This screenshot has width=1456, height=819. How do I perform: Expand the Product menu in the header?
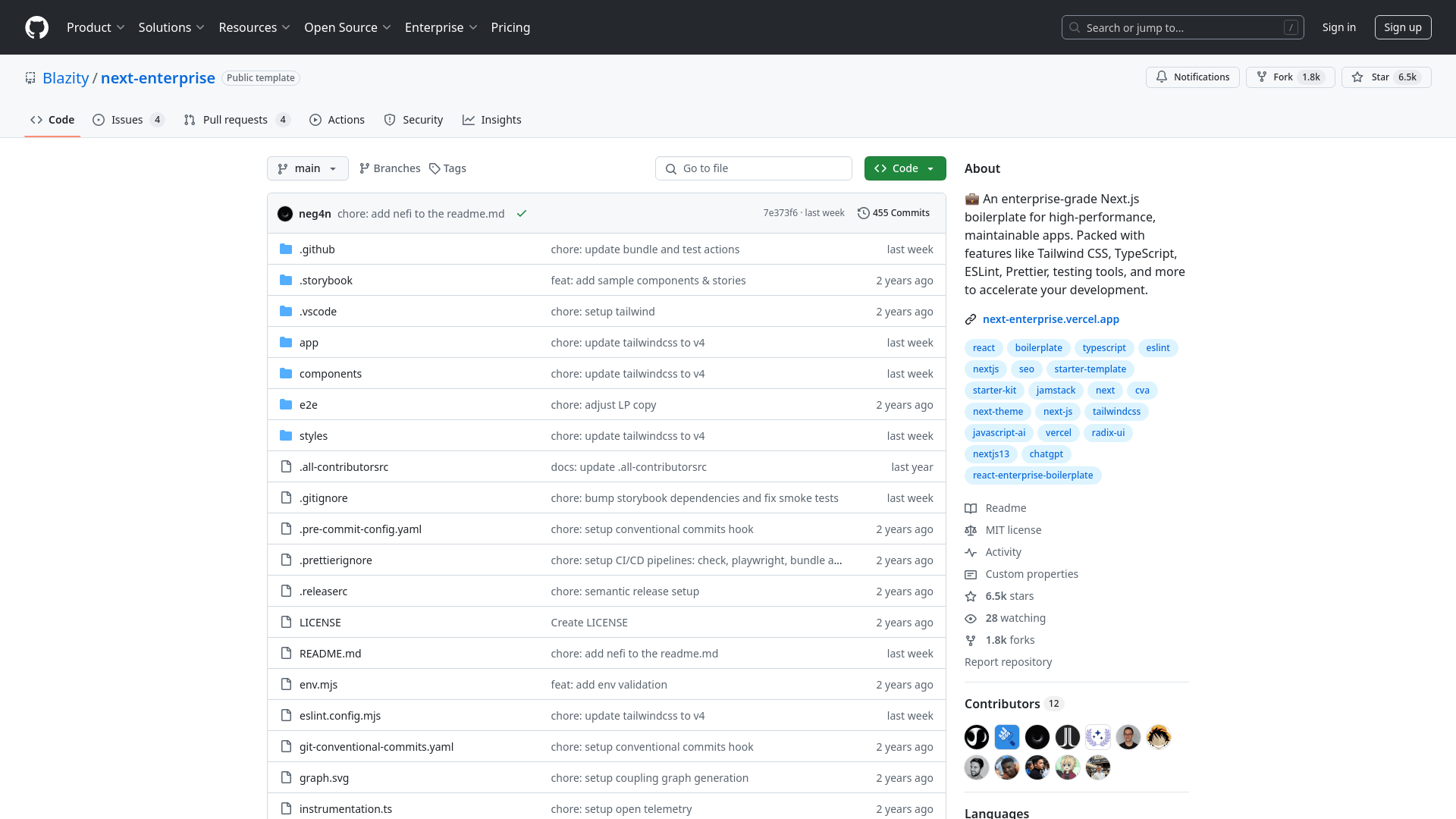pyautogui.click(x=96, y=27)
